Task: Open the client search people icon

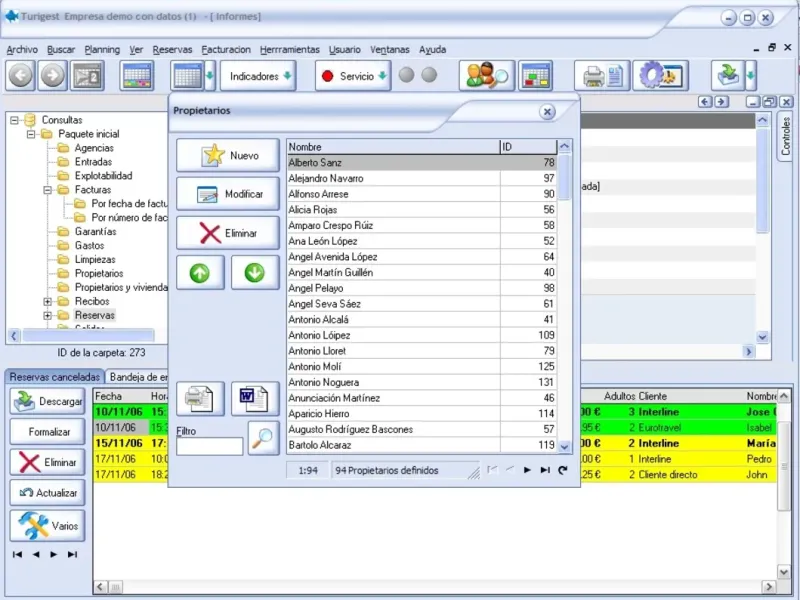Action: (x=487, y=76)
